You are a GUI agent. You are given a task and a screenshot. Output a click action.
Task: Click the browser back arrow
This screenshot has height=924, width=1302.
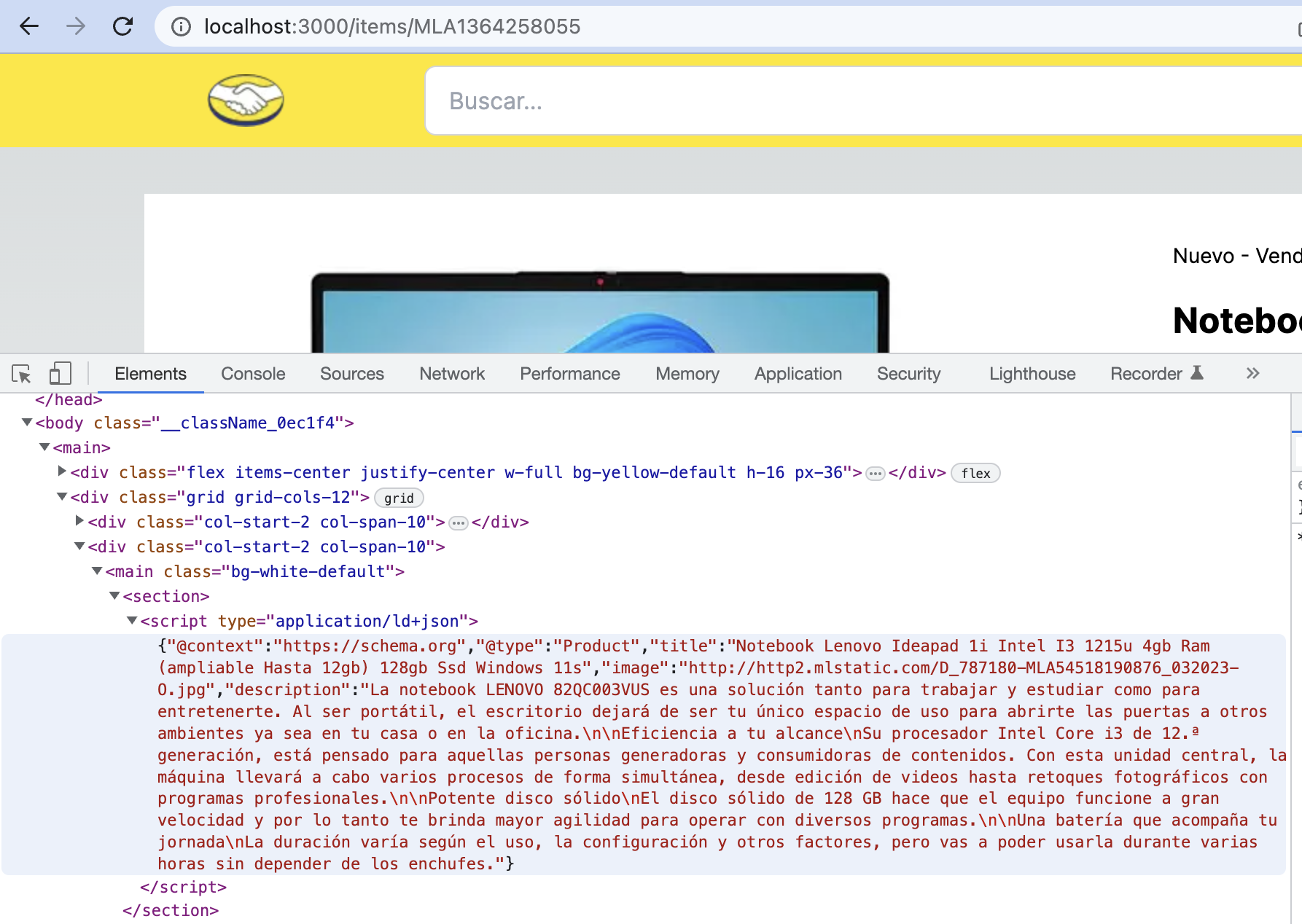(x=29, y=26)
